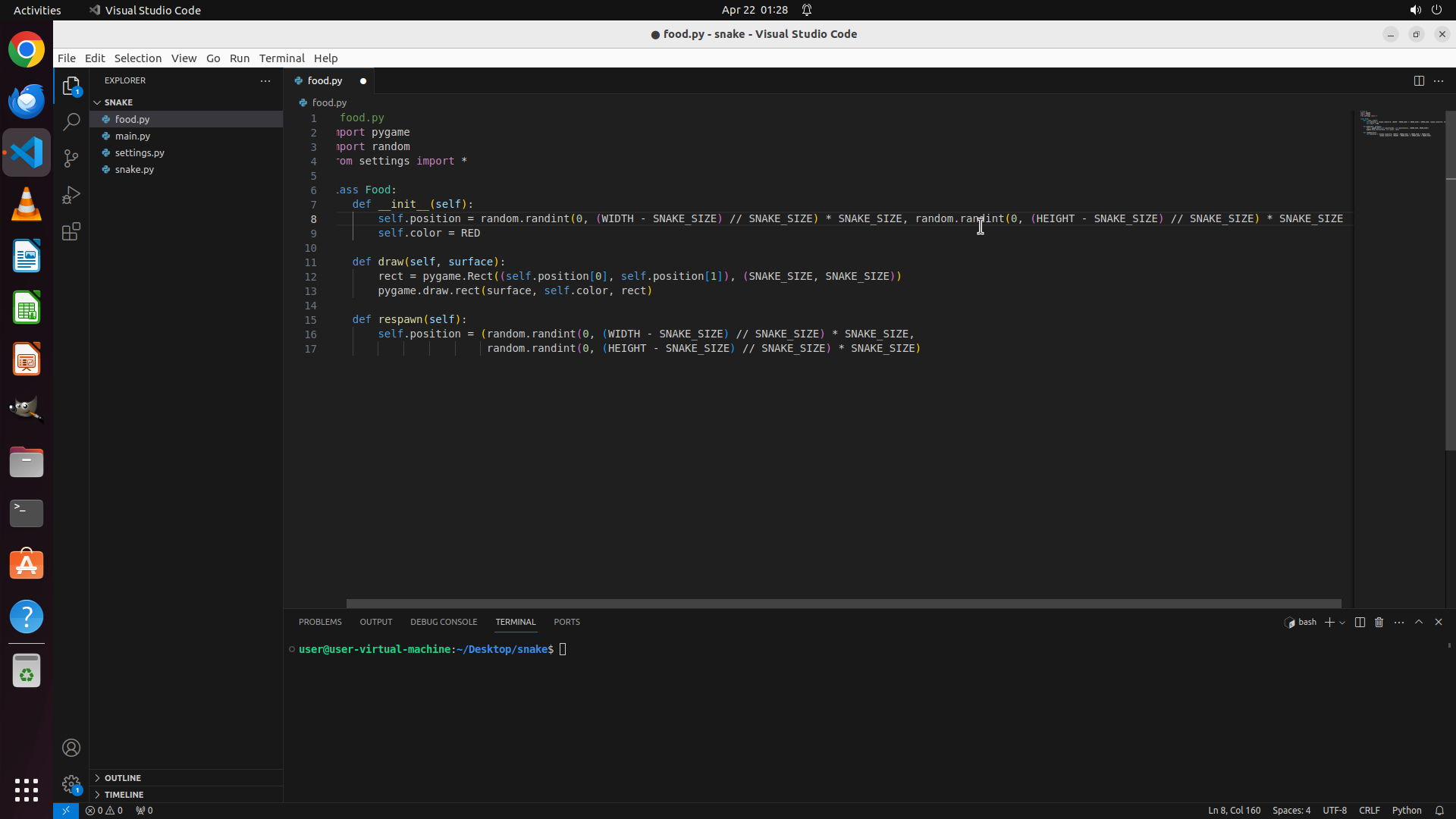The width and height of the screenshot is (1456, 819).
Task: Switch to the PROBLEMS tab
Action: 320,622
